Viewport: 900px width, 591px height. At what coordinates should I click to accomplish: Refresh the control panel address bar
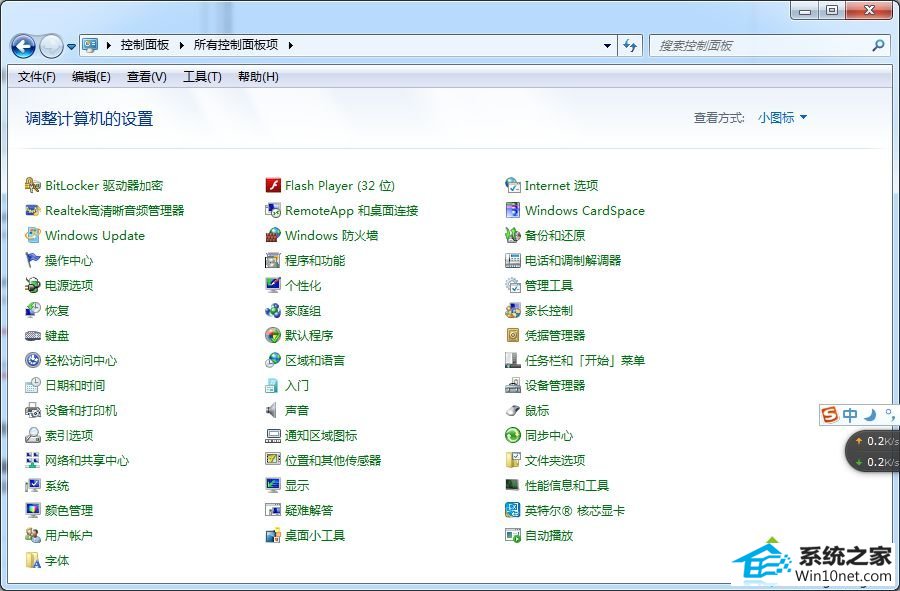(630, 45)
